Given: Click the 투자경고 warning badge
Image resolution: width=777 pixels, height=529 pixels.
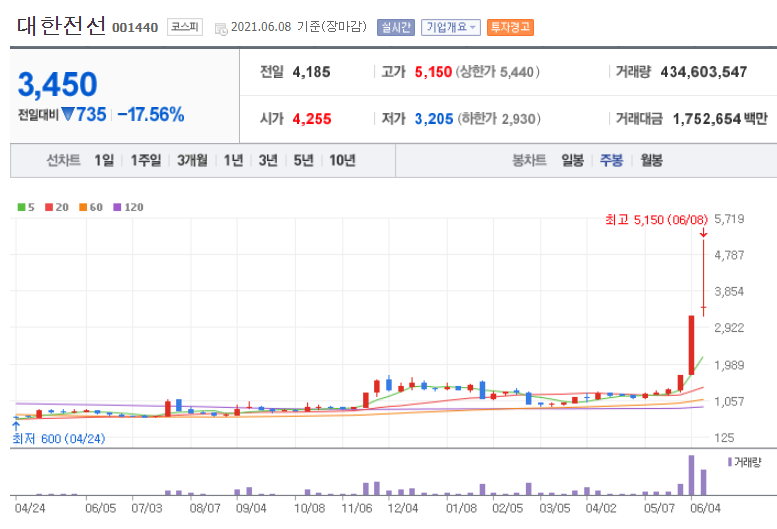Looking at the screenshot, I should (510, 27).
